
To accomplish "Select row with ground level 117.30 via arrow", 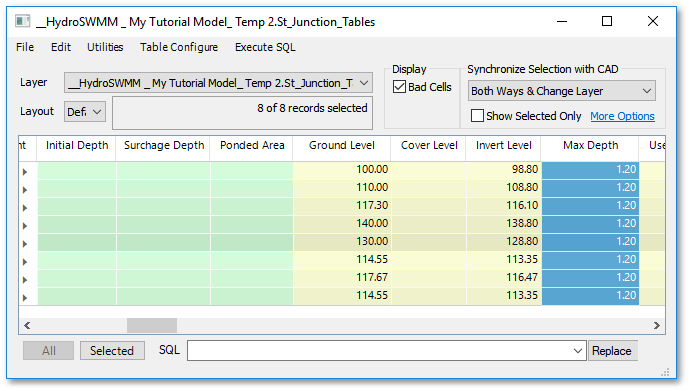I will click(25, 208).
